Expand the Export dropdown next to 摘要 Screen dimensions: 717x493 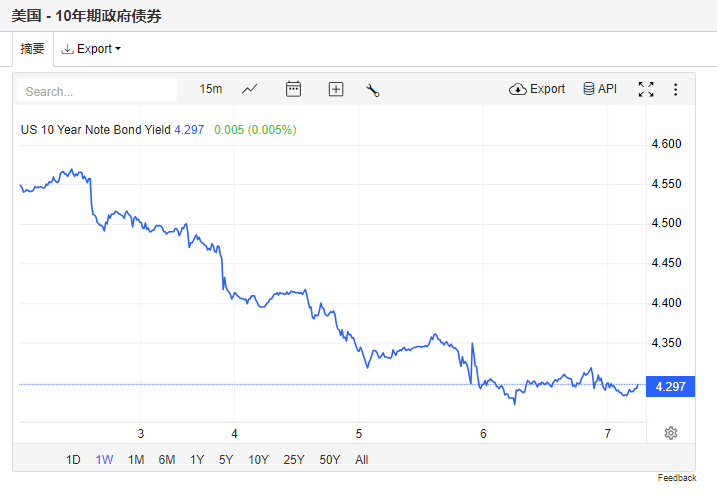tap(91, 49)
